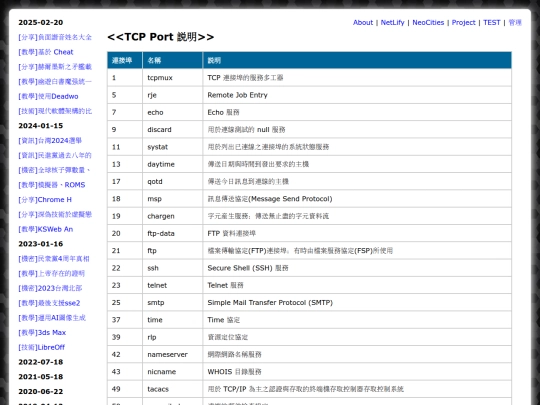Screen dimensions: 540x405
Task: Open the '[教學]最後支援sse2' article link
Action: point(49,303)
